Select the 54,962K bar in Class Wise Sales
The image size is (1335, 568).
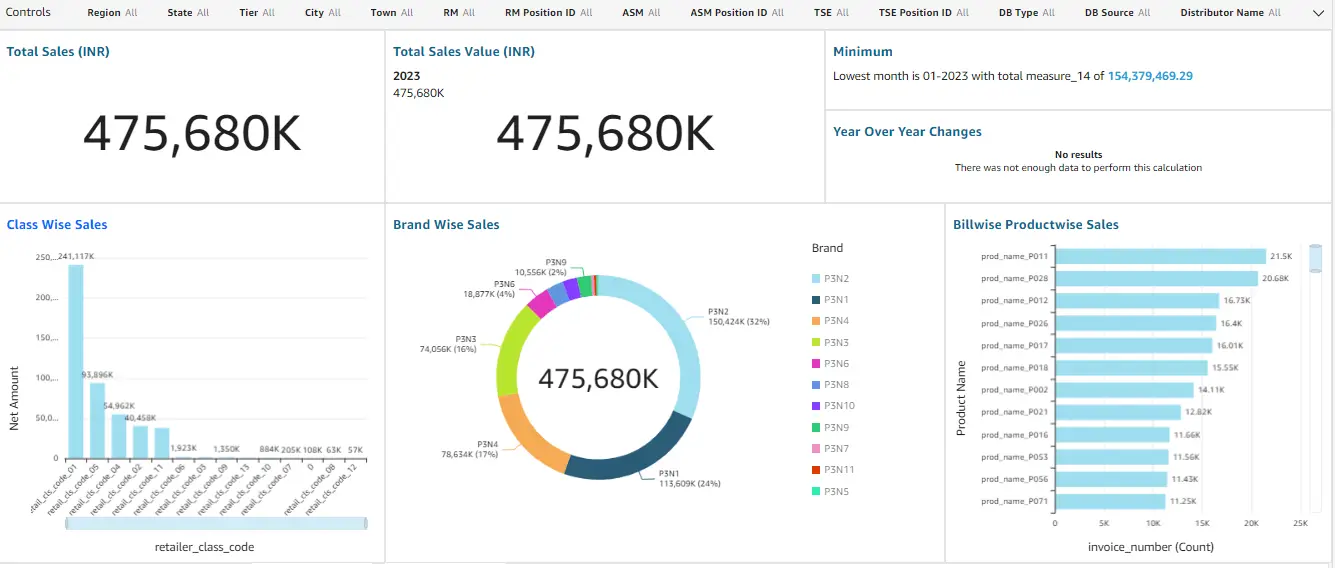point(119,436)
